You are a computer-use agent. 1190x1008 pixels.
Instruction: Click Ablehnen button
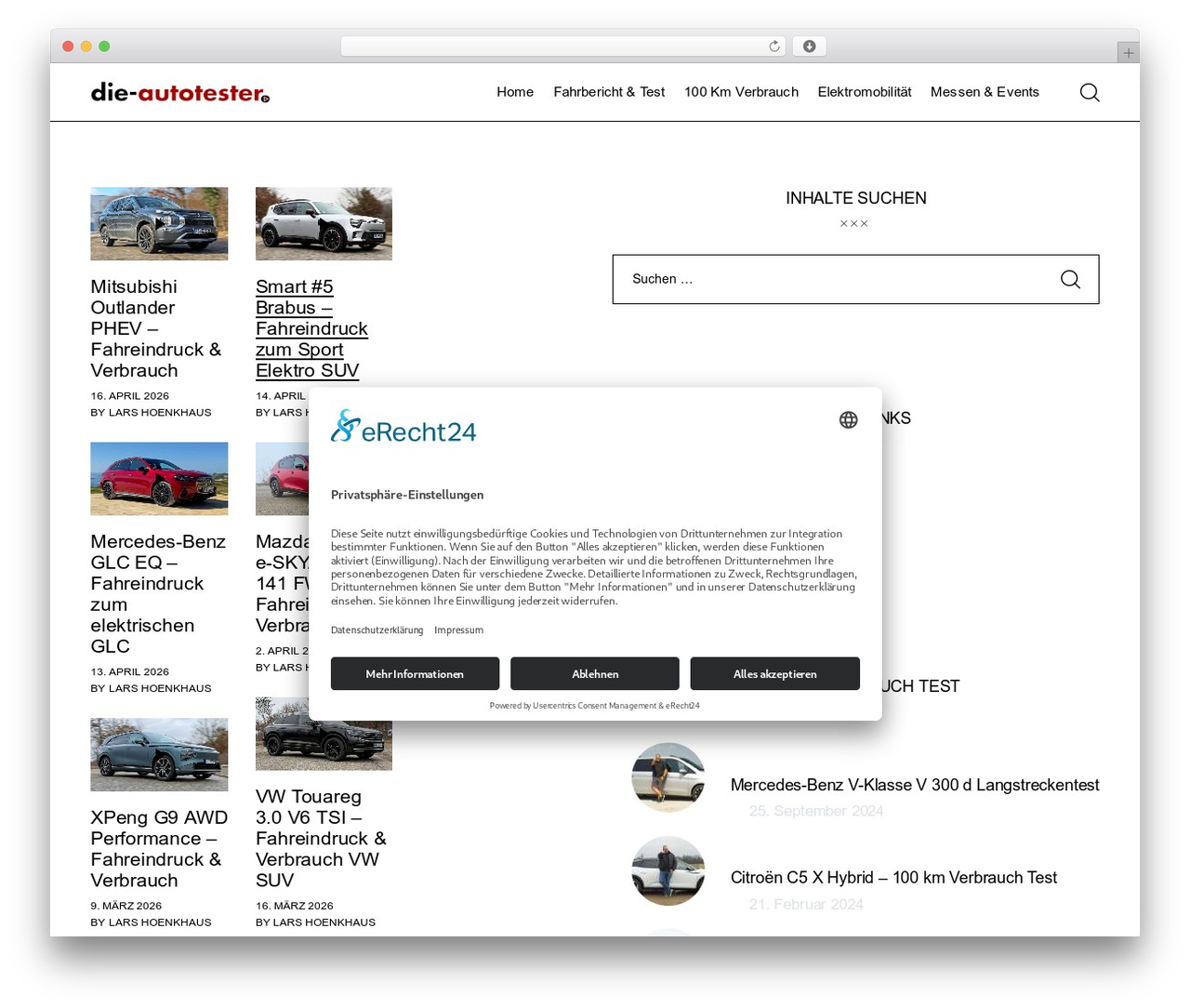(595, 673)
